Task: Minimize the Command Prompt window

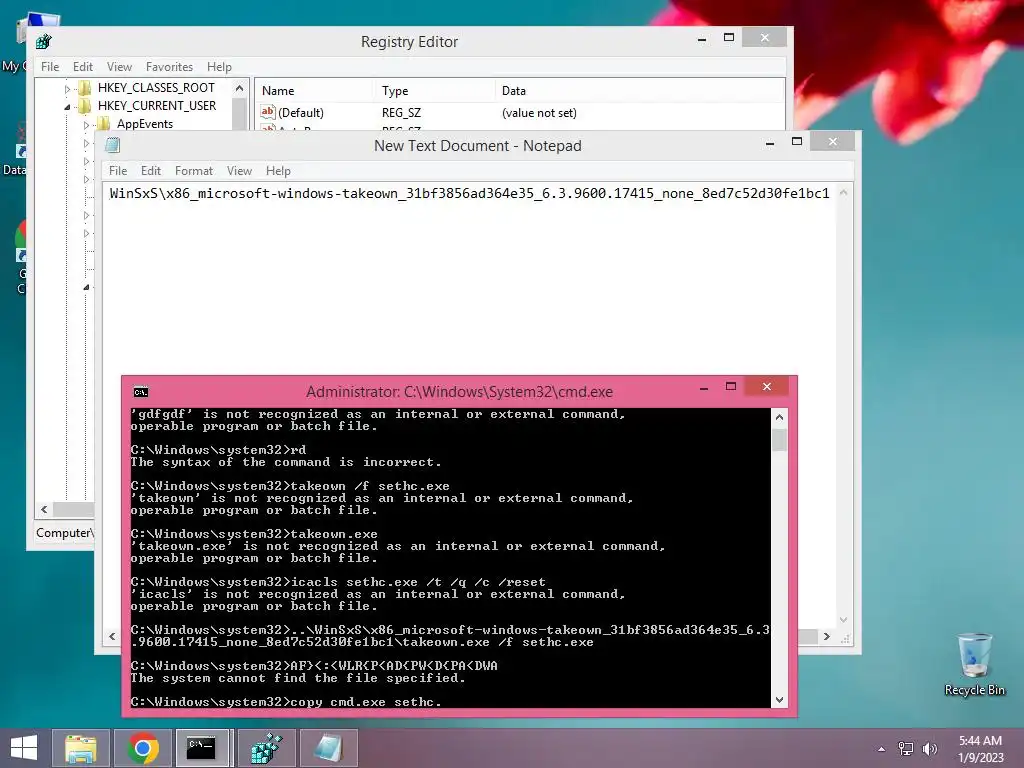Action: (704, 387)
